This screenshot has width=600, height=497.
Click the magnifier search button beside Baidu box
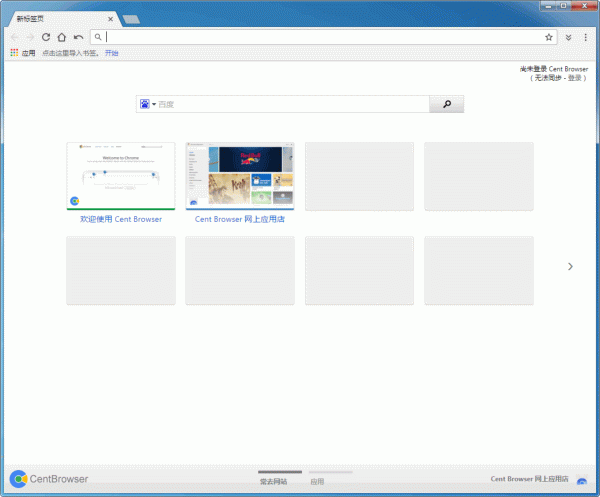click(446, 104)
